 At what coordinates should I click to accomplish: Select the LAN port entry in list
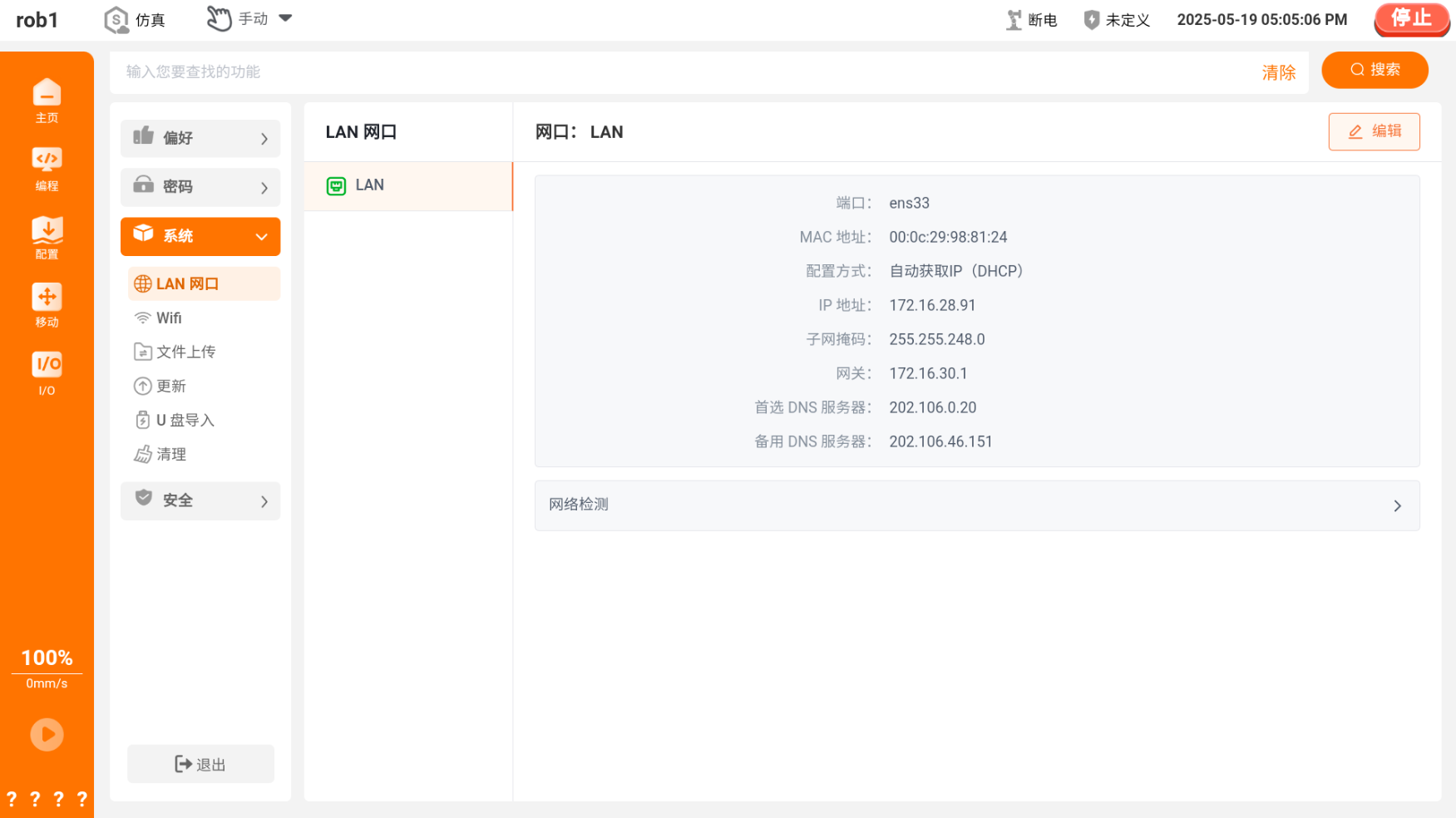click(408, 185)
